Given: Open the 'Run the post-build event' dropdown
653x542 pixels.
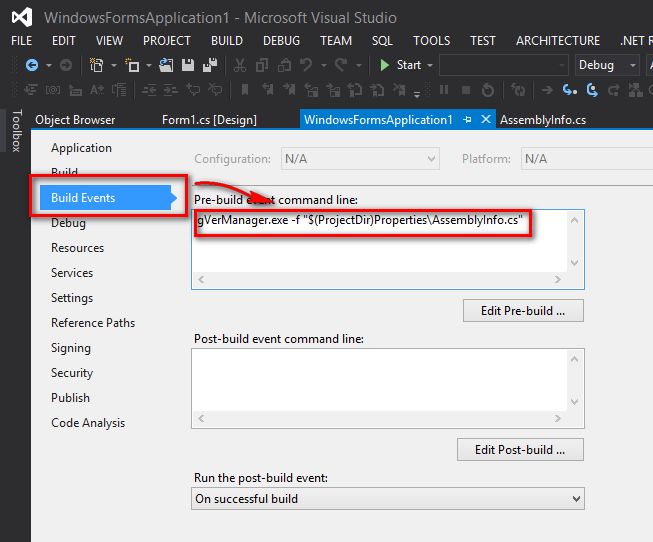Looking at the screenshot, I should click(388, 499).
